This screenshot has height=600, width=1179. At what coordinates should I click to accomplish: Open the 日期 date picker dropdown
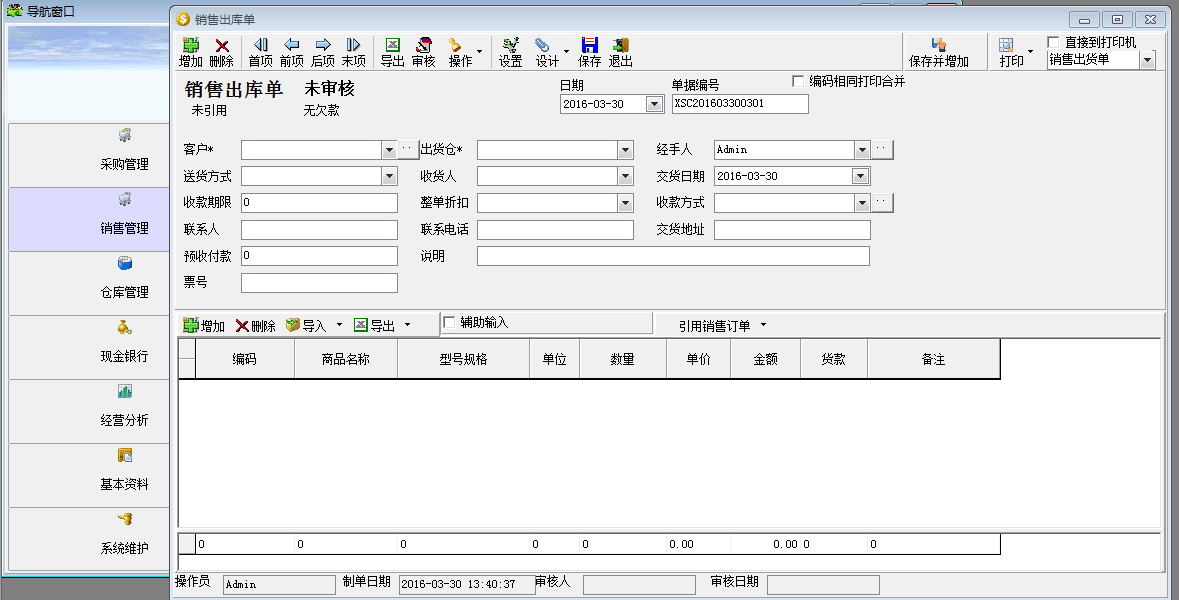point(654,104)
